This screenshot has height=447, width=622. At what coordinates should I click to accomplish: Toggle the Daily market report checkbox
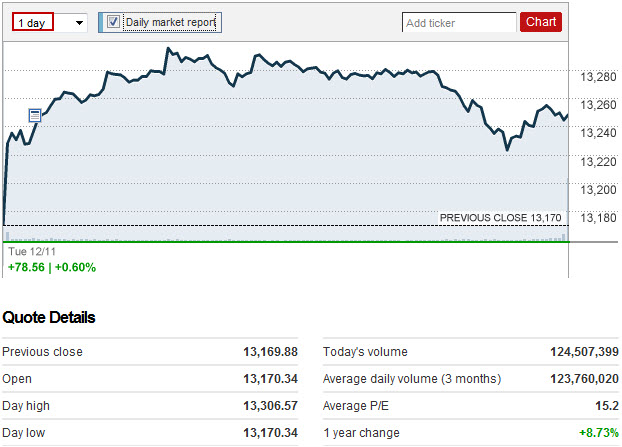(113, 22)
